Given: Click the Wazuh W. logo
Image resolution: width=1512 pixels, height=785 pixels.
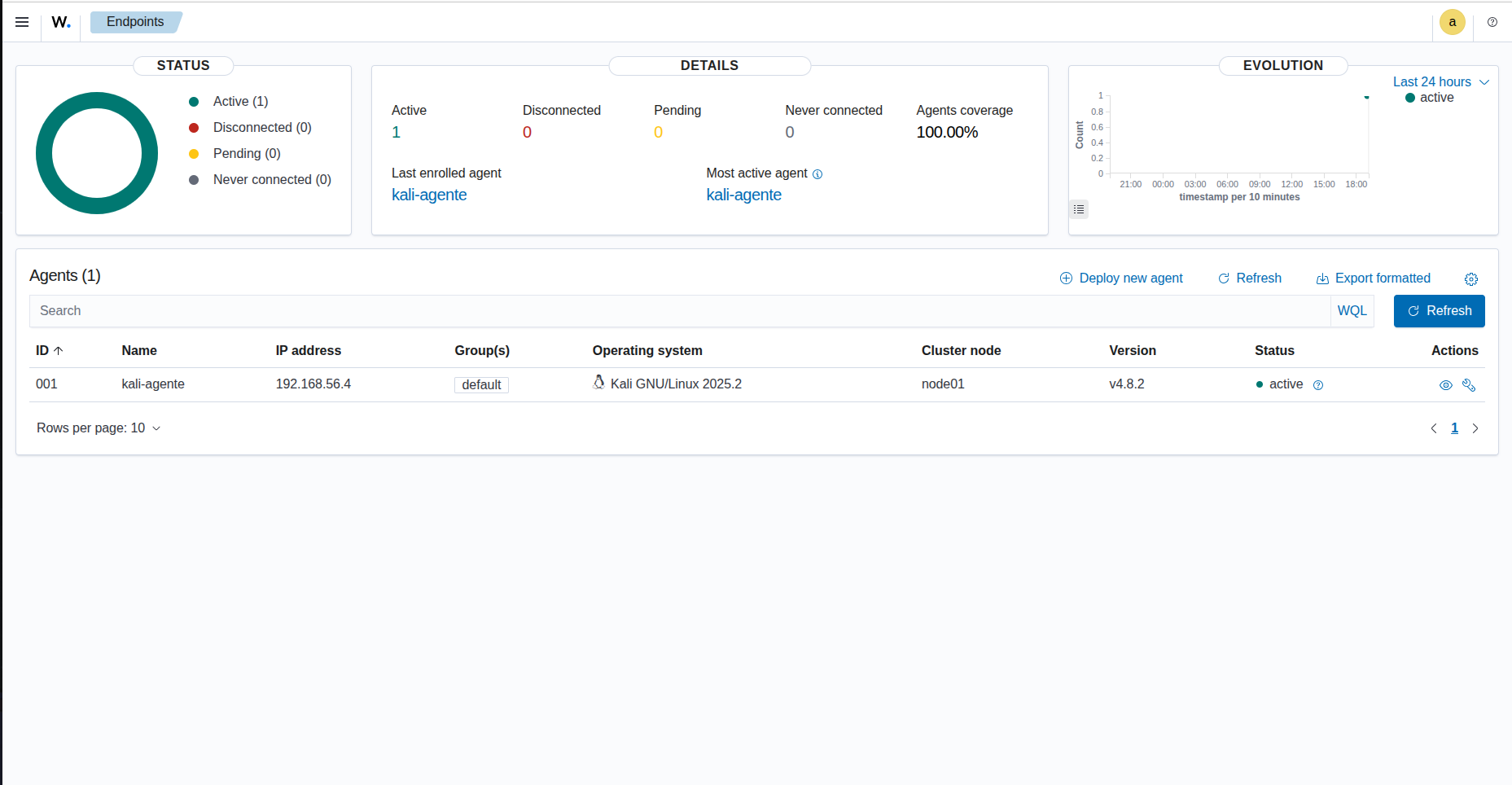Looking at the screenshot, I should click(61, 22).
